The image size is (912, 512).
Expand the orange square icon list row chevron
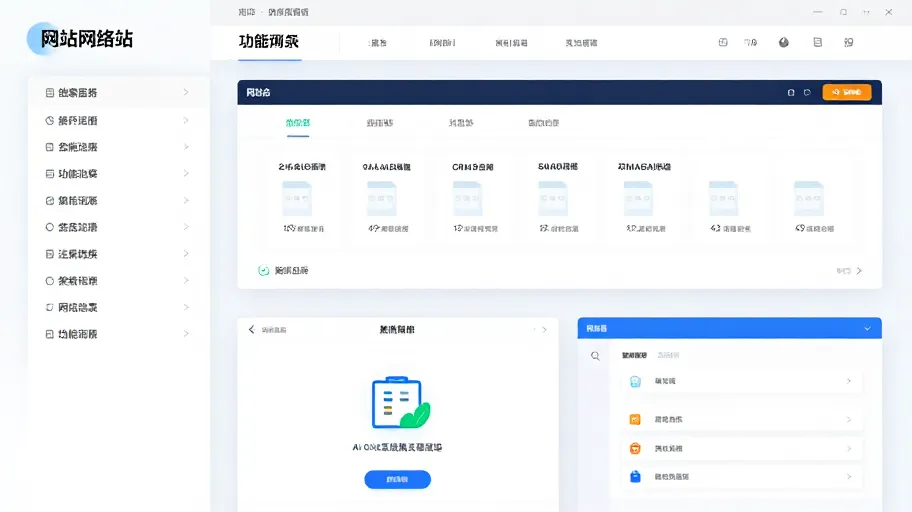849,419
